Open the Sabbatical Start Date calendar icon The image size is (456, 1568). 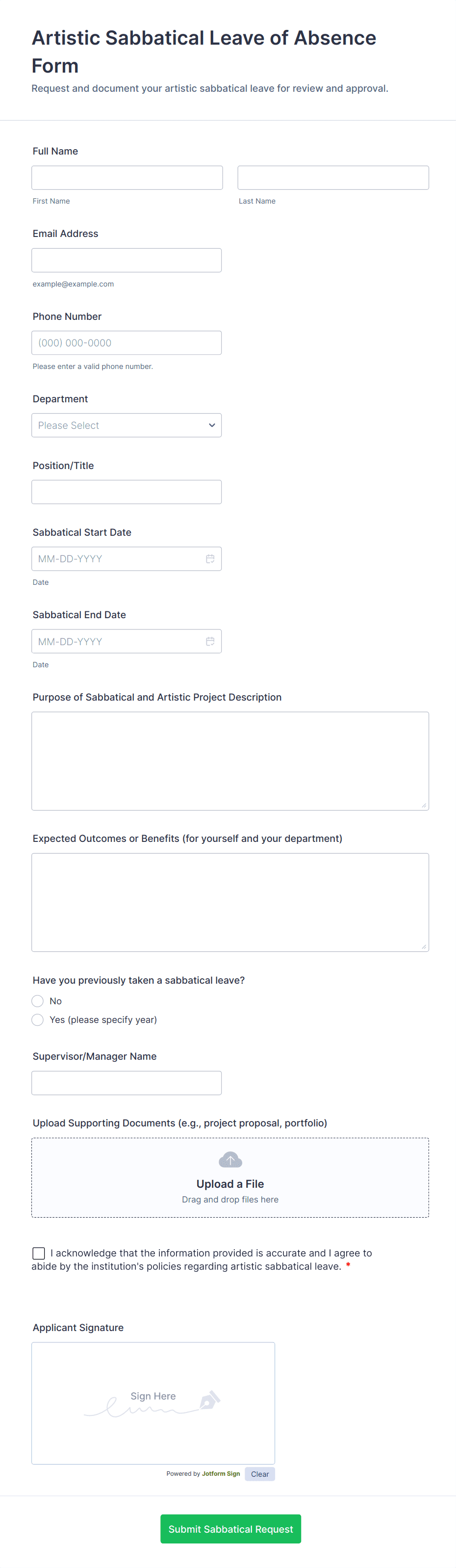[x=210, y=559]
